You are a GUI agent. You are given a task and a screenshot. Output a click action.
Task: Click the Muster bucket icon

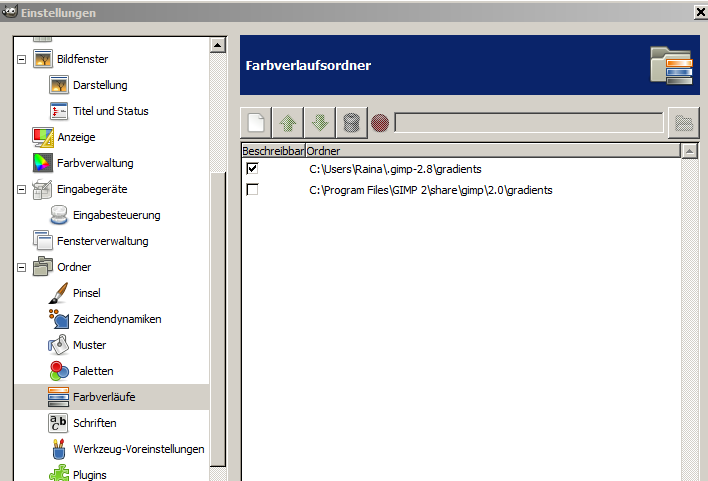coord(59,345)
